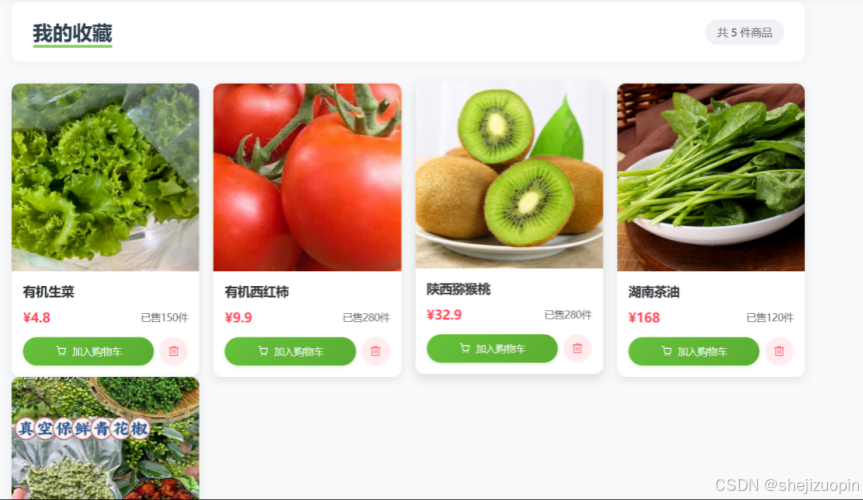
Task: Add 湖南茶油 to shopping cart
Action: point(693,351)
